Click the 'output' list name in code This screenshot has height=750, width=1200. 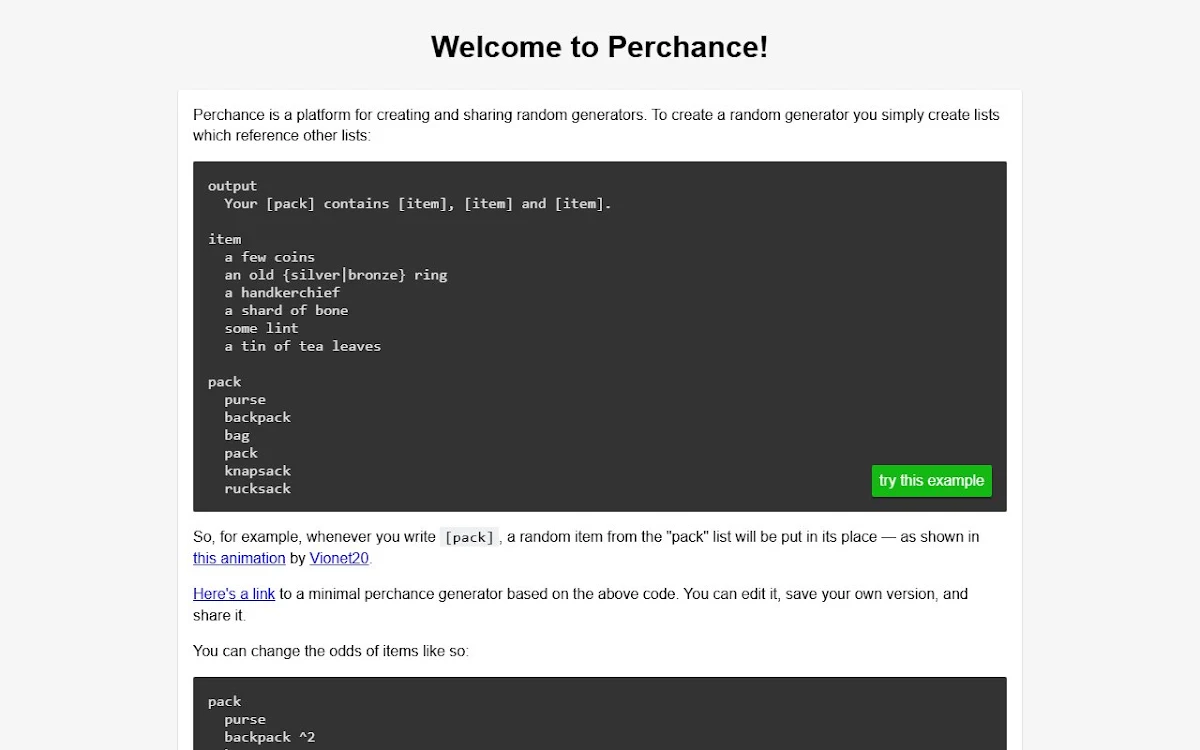[x=232, y=186]
